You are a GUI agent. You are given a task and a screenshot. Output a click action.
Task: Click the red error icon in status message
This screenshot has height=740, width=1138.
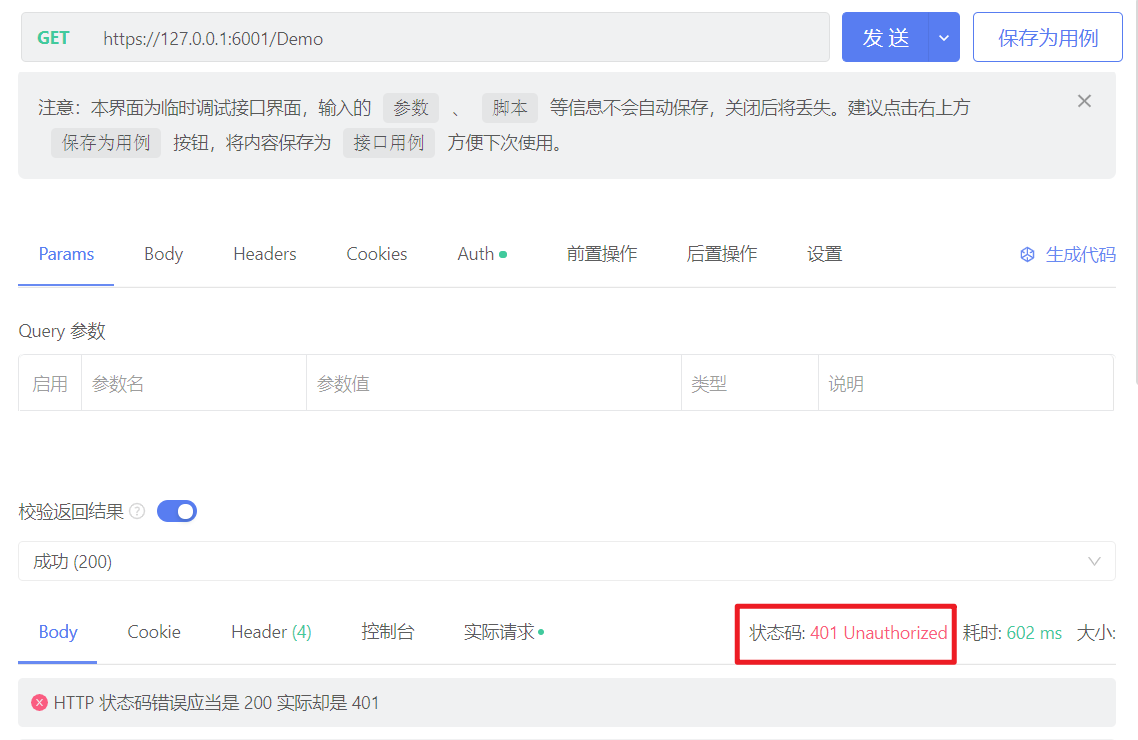39,703
